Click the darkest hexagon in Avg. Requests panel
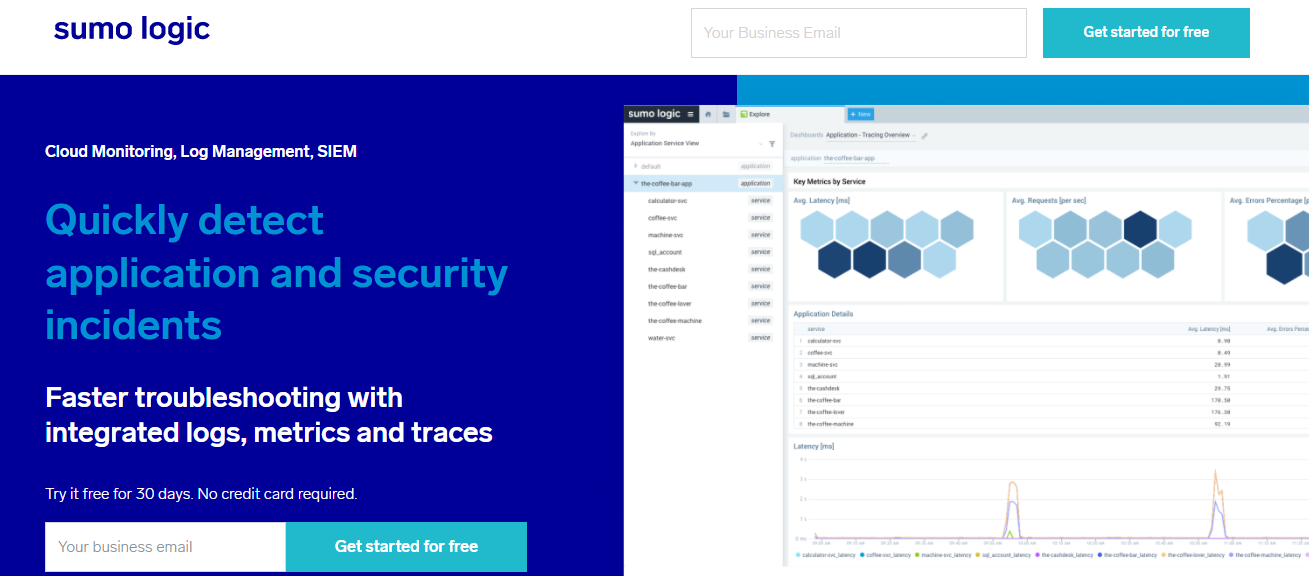This screenshot has width=1309, height=576. click(x=1140, y=229)
